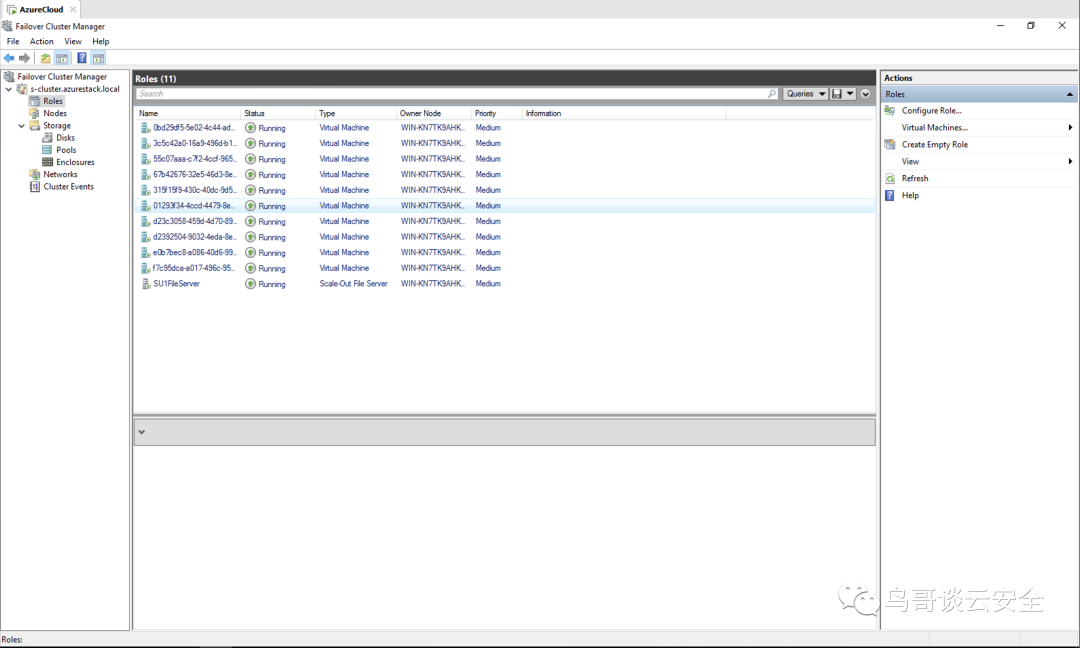The image size is (1080, 648).
Task: Open the Queries dropdown
Action: coord(805,94)
